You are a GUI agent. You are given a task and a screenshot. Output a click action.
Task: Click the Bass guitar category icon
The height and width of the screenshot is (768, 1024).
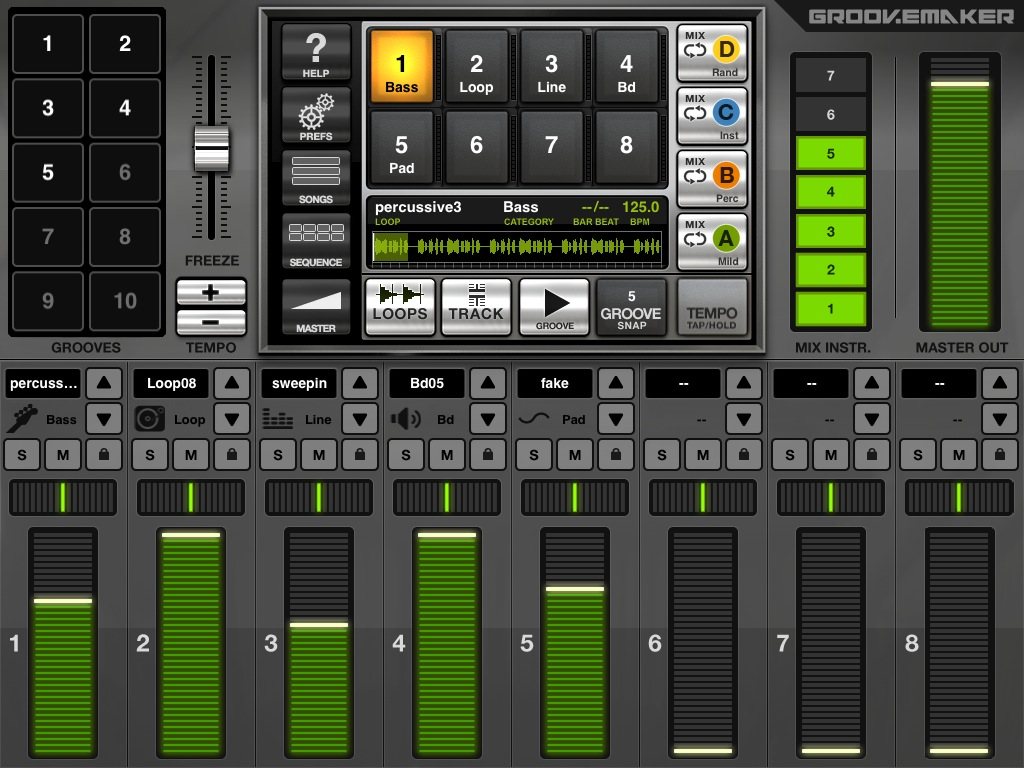(22, 419)
